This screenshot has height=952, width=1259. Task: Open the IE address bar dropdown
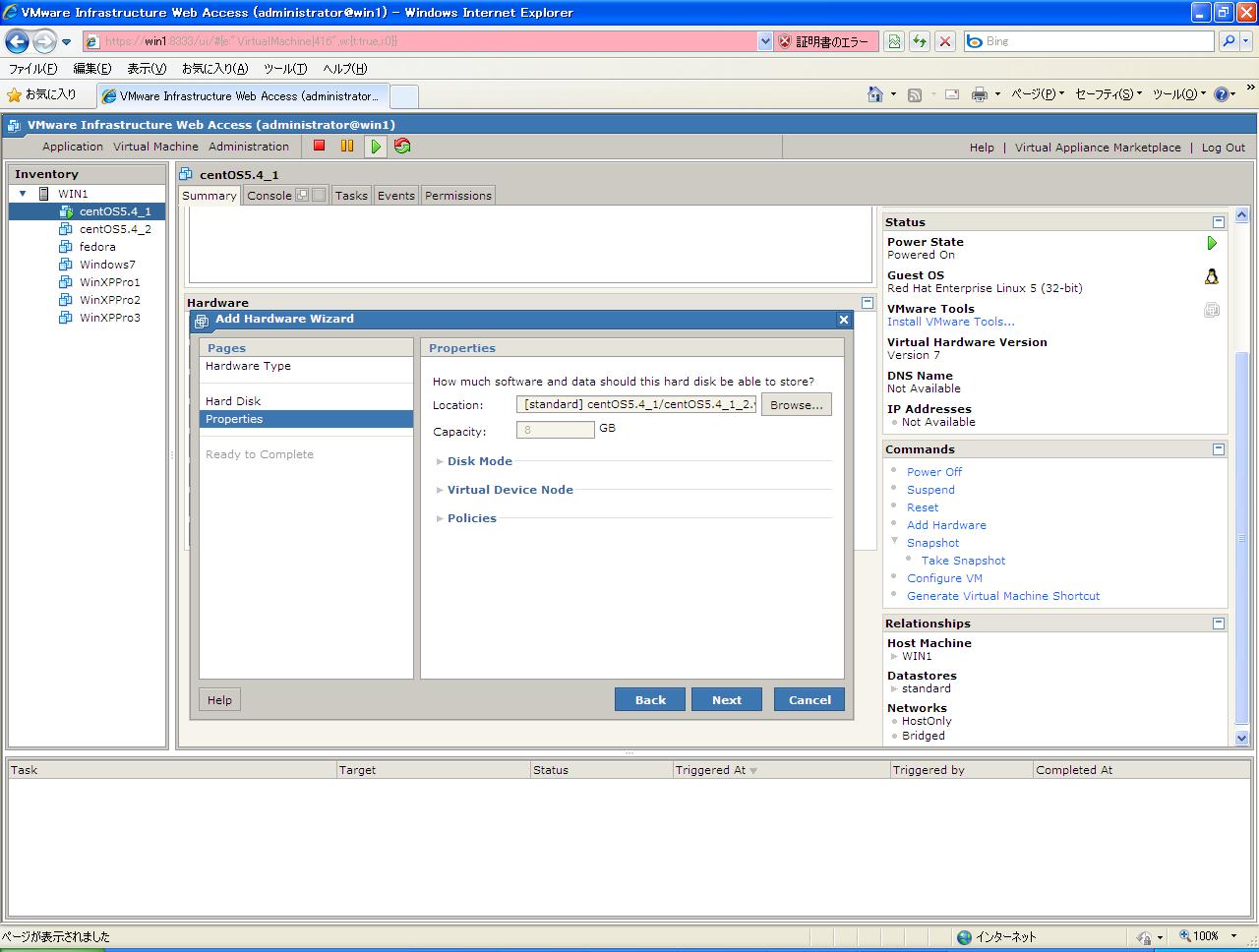tap(765, 41)
